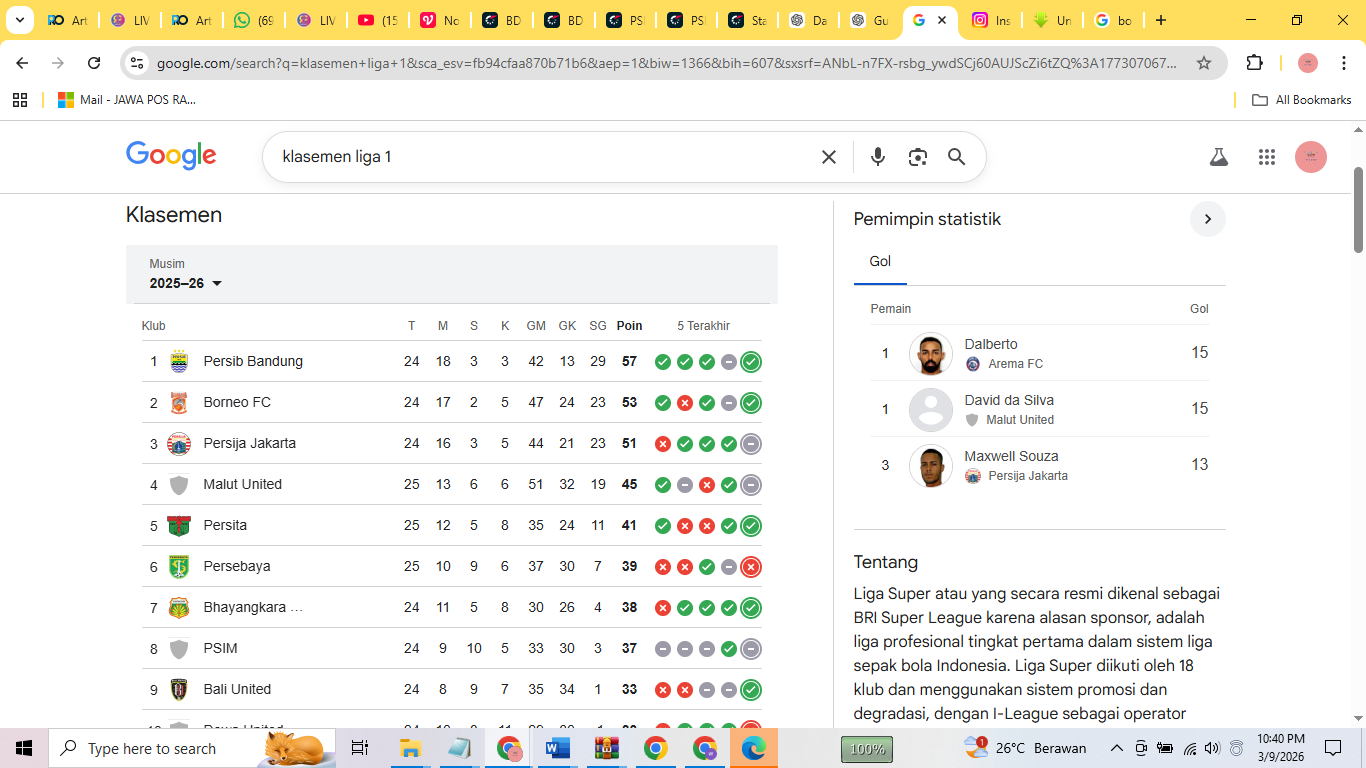Screen dimensions: 1366x768
Task: View site information icon in address bar
Action: pos(138,63)
